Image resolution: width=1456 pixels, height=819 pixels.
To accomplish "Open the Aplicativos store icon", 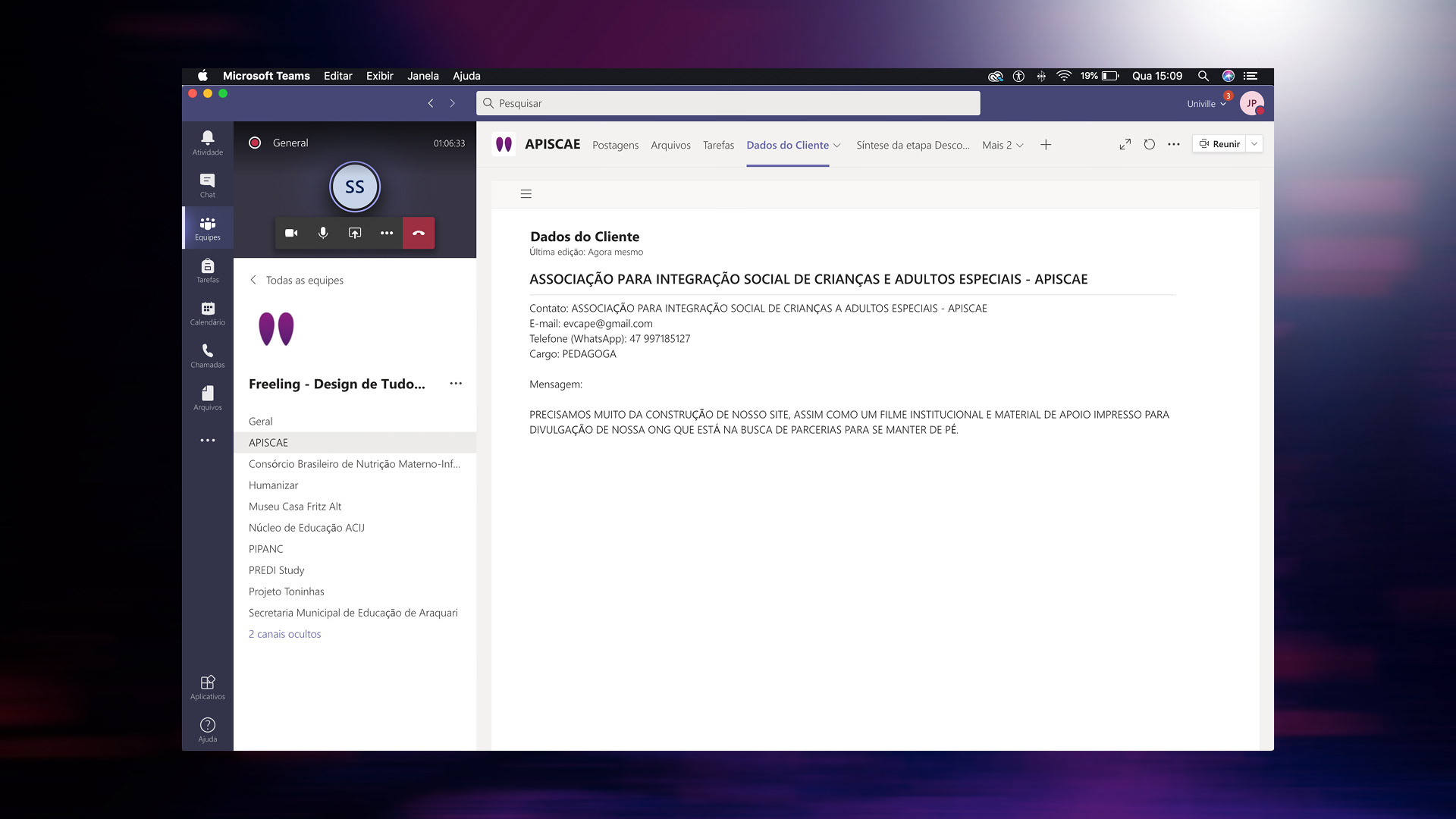I will pos(207,687).
